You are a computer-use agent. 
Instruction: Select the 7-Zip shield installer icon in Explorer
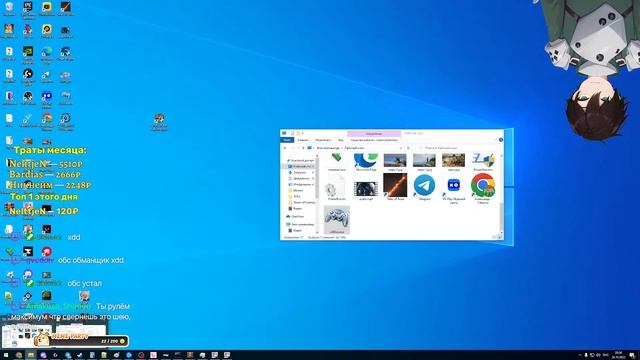[x=483, y=162]
